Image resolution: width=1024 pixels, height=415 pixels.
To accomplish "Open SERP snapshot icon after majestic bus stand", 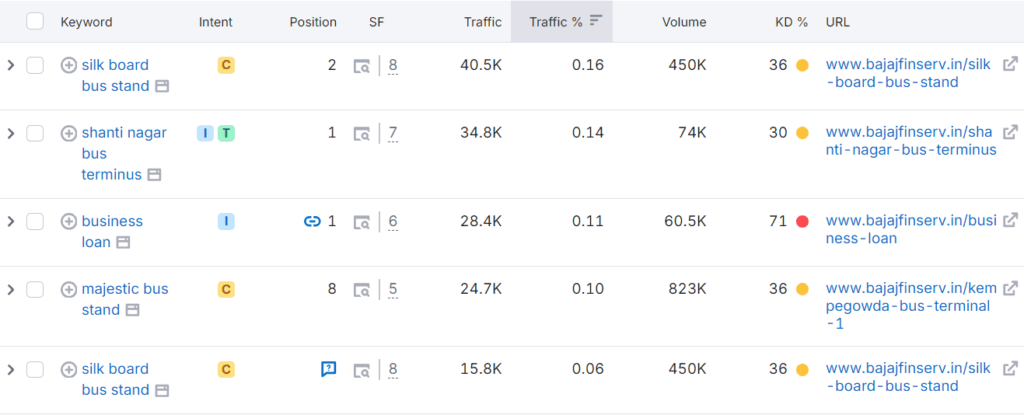I will (x=133, y=310).
